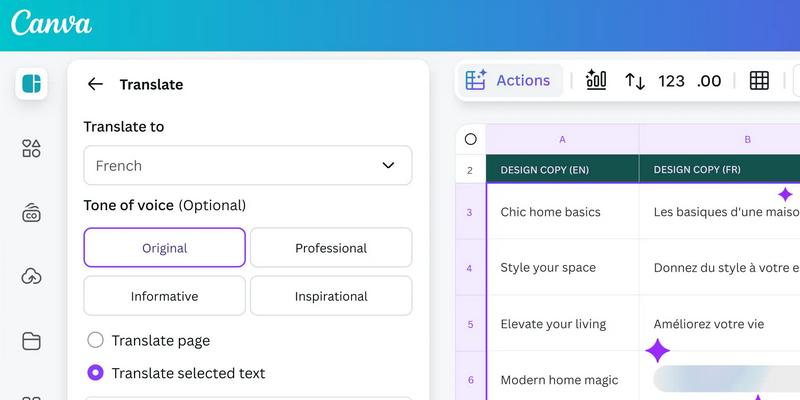Choose the Professional tone button
800x400 pixels.
tap(330, 248)
